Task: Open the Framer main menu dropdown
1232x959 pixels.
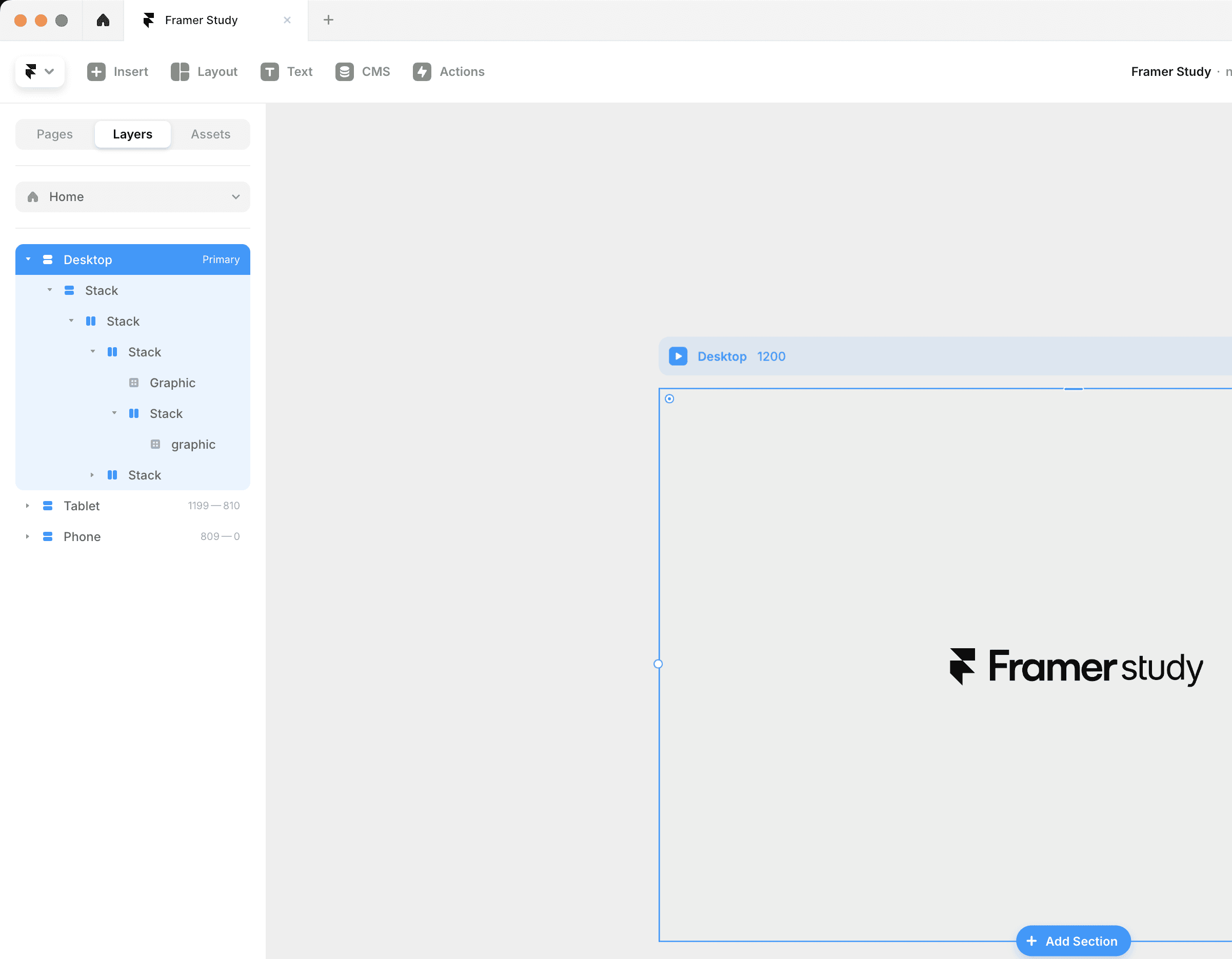Action: [x=39, y=72]
